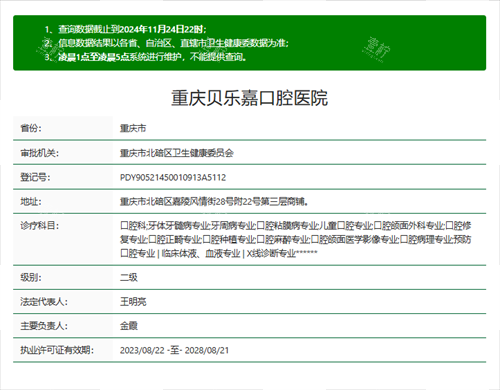
Task: Click the 登记号 label
Action: [x=35, y=177]
